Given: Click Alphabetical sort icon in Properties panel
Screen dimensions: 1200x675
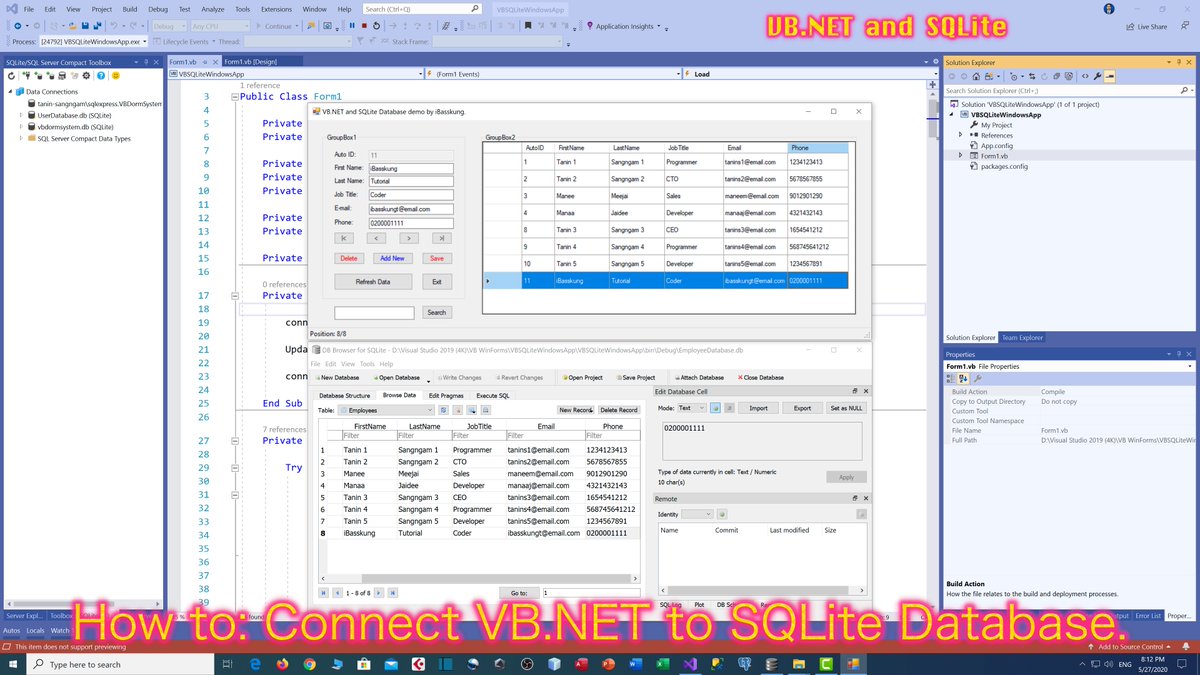Looking at the screenshot, I should [x=963, y=378].
